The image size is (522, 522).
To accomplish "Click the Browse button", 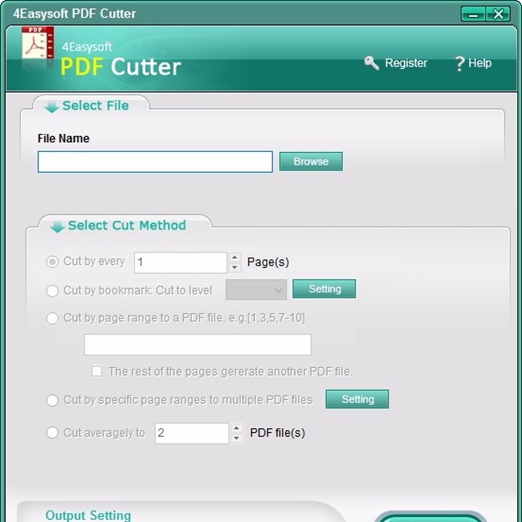I will click(x=311, y=162).
